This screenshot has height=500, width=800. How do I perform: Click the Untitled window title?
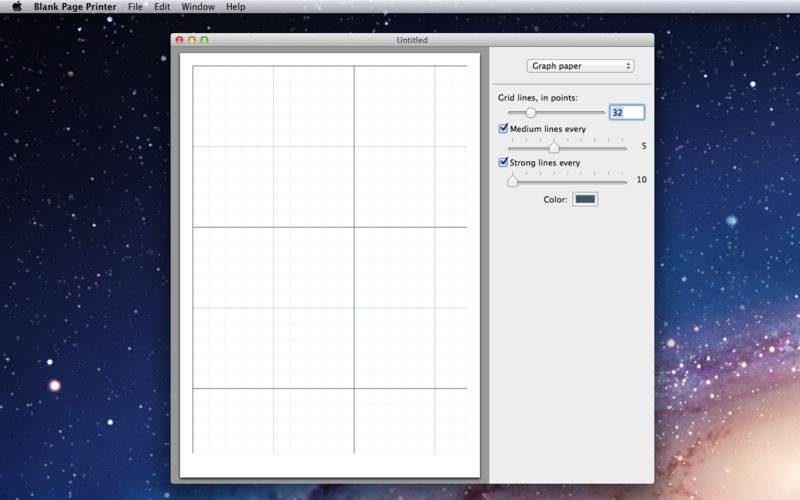412,40
